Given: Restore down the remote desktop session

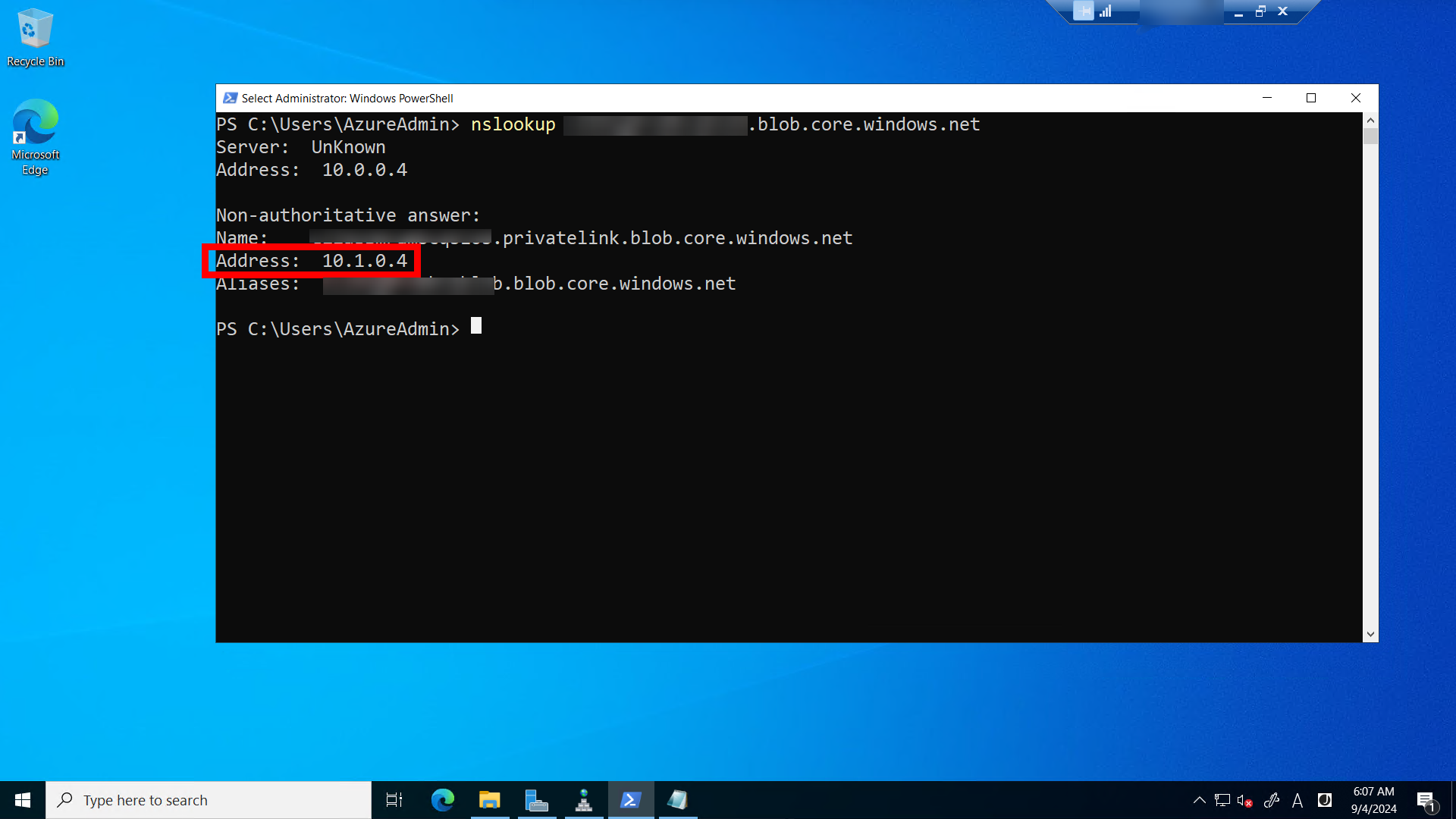Looking at the screenshot, I should click(x=1260, y=11).
